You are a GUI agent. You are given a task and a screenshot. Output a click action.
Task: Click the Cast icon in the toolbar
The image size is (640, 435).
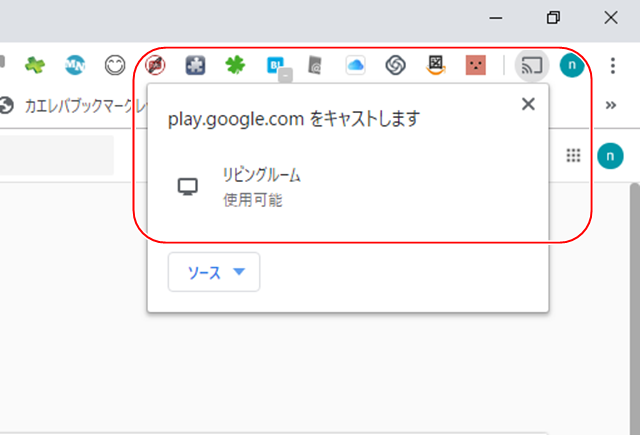pyautogui.click(x=531, y=65)
